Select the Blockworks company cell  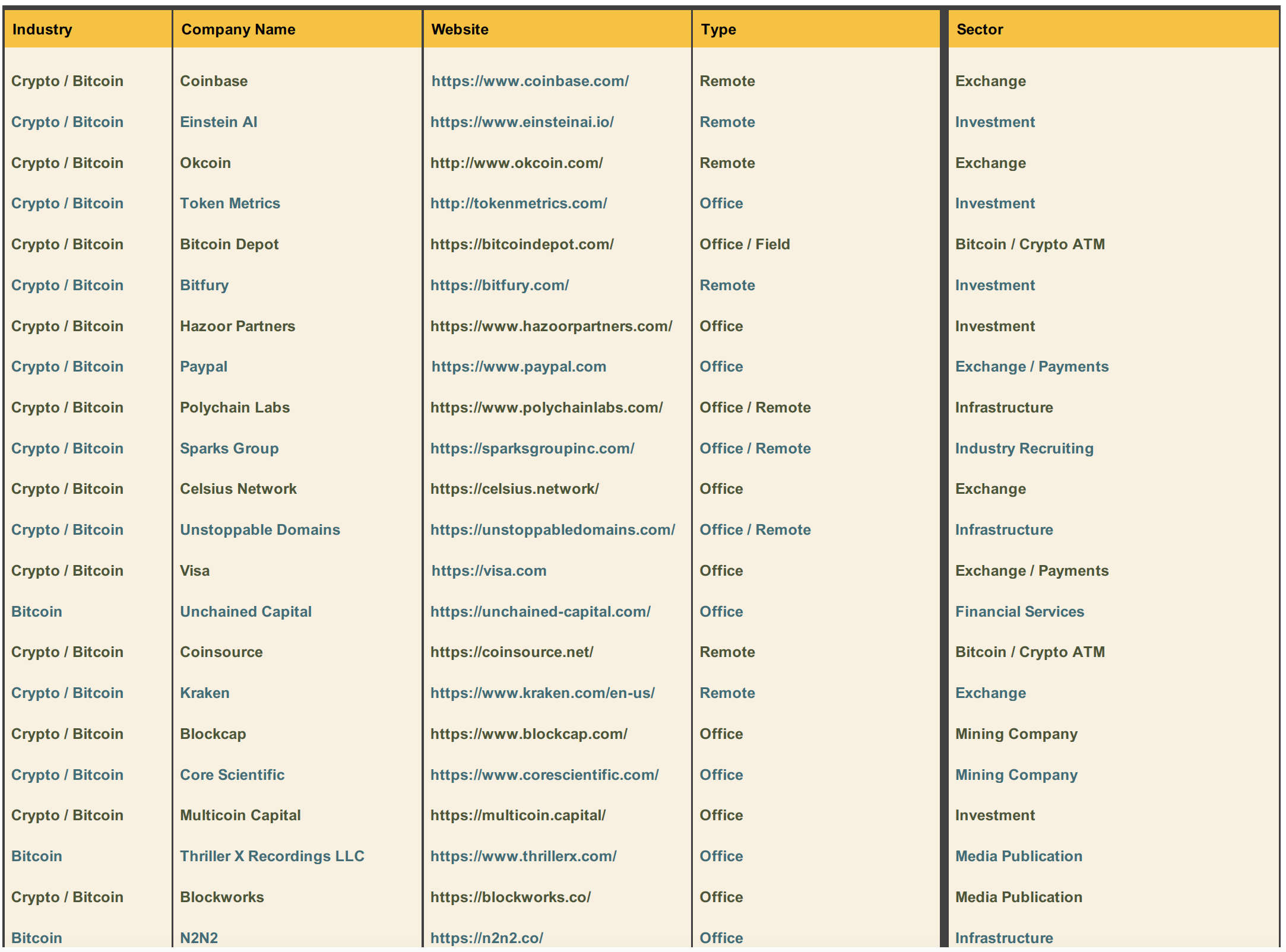point(222,897)
